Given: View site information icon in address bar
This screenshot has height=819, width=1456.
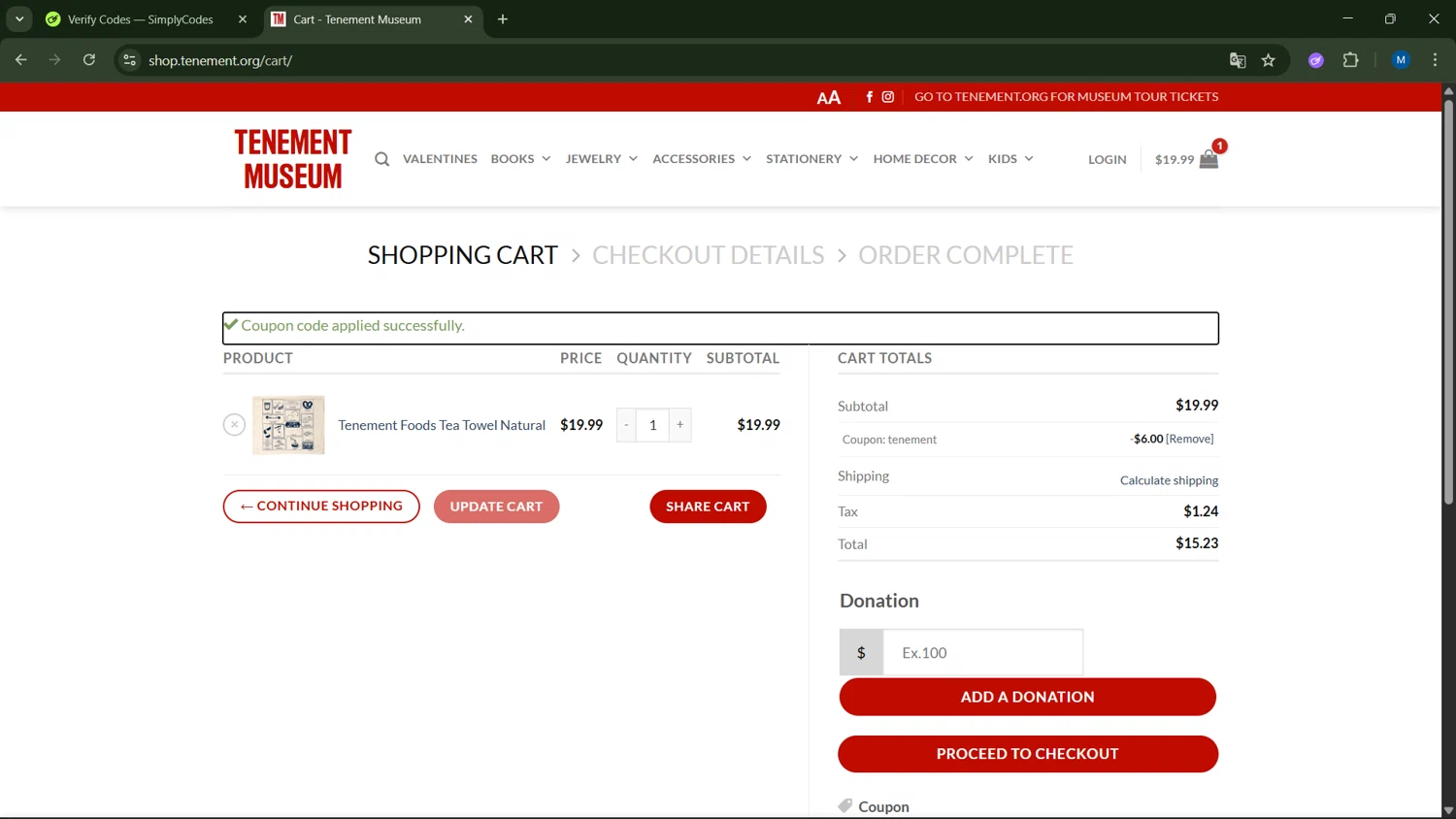Looking at the screenshot, I should tap(129, 60).
